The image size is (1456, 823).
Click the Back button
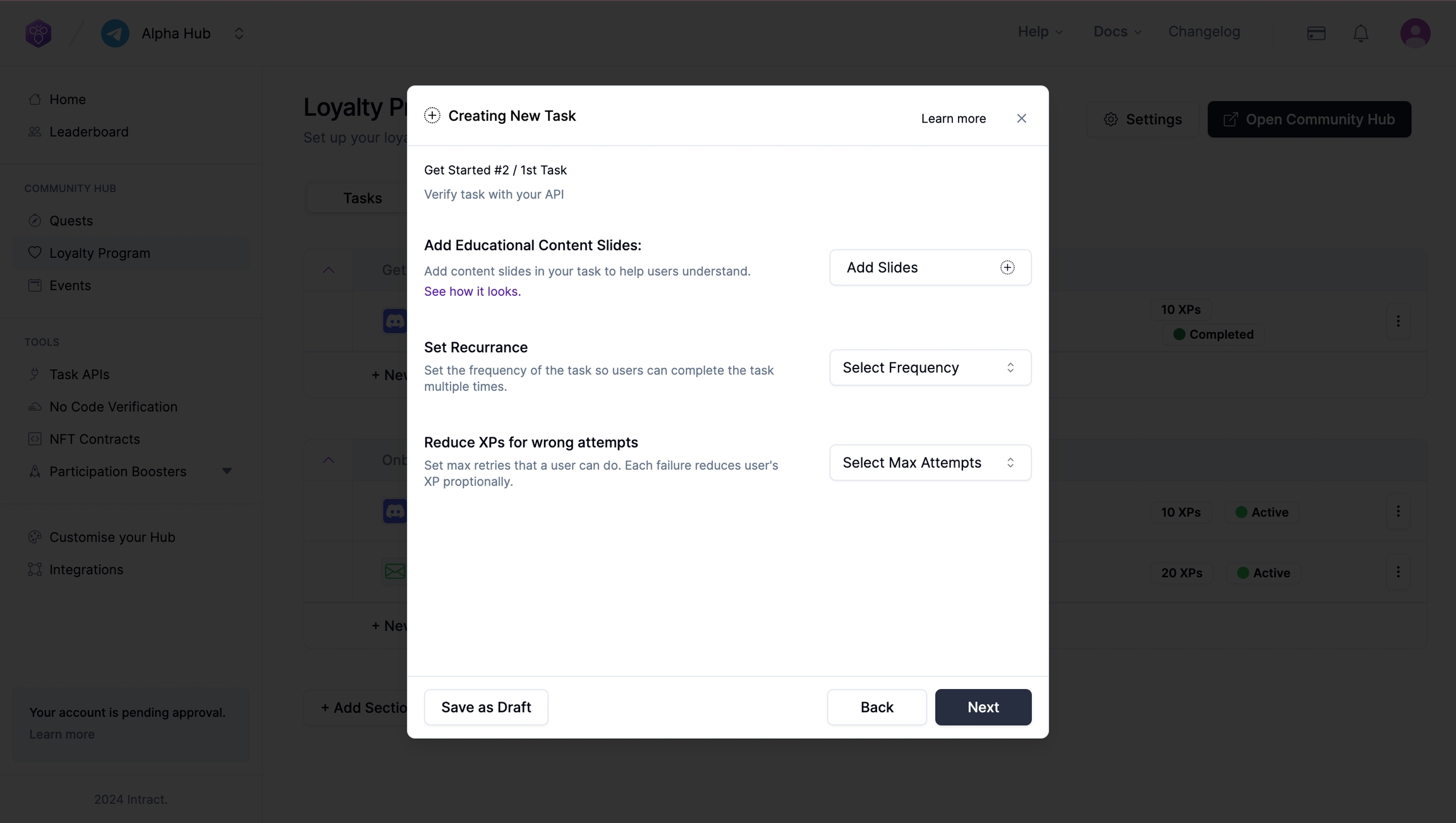[x=877, y=707]
